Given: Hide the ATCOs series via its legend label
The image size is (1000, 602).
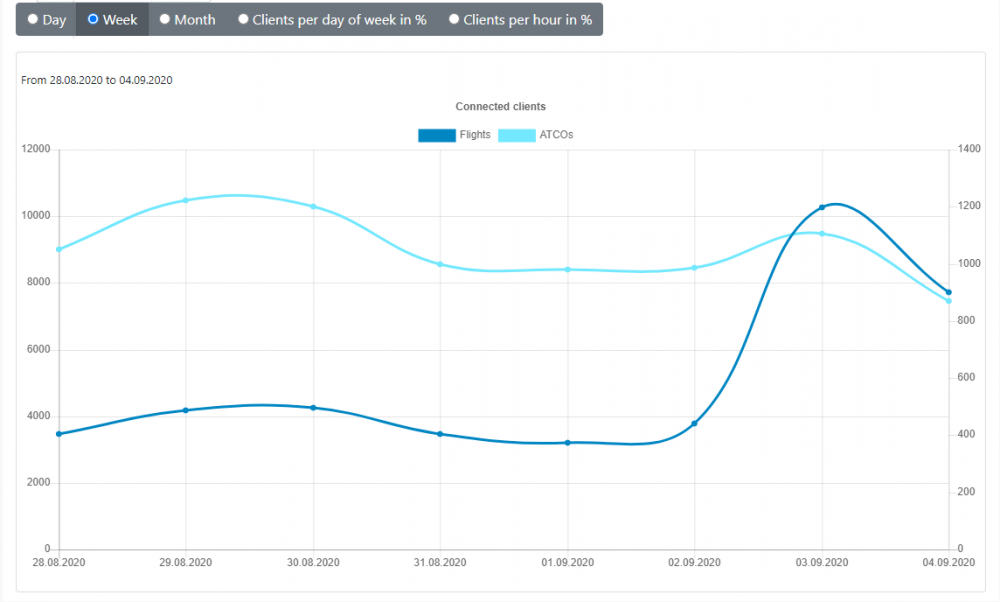Looking at the screenshot, I should click(x=556, y=135).
